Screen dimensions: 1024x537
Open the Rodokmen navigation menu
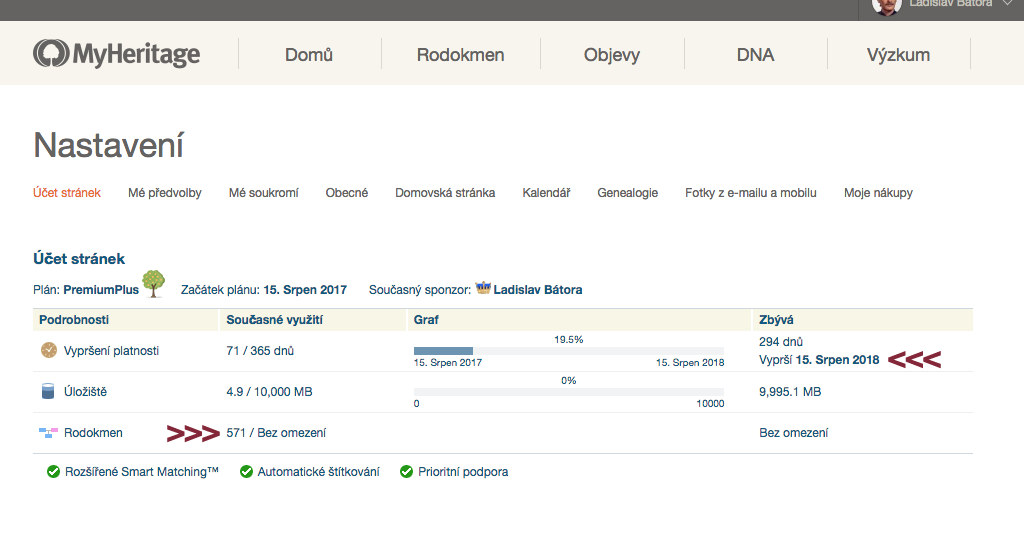coord(460,55)
